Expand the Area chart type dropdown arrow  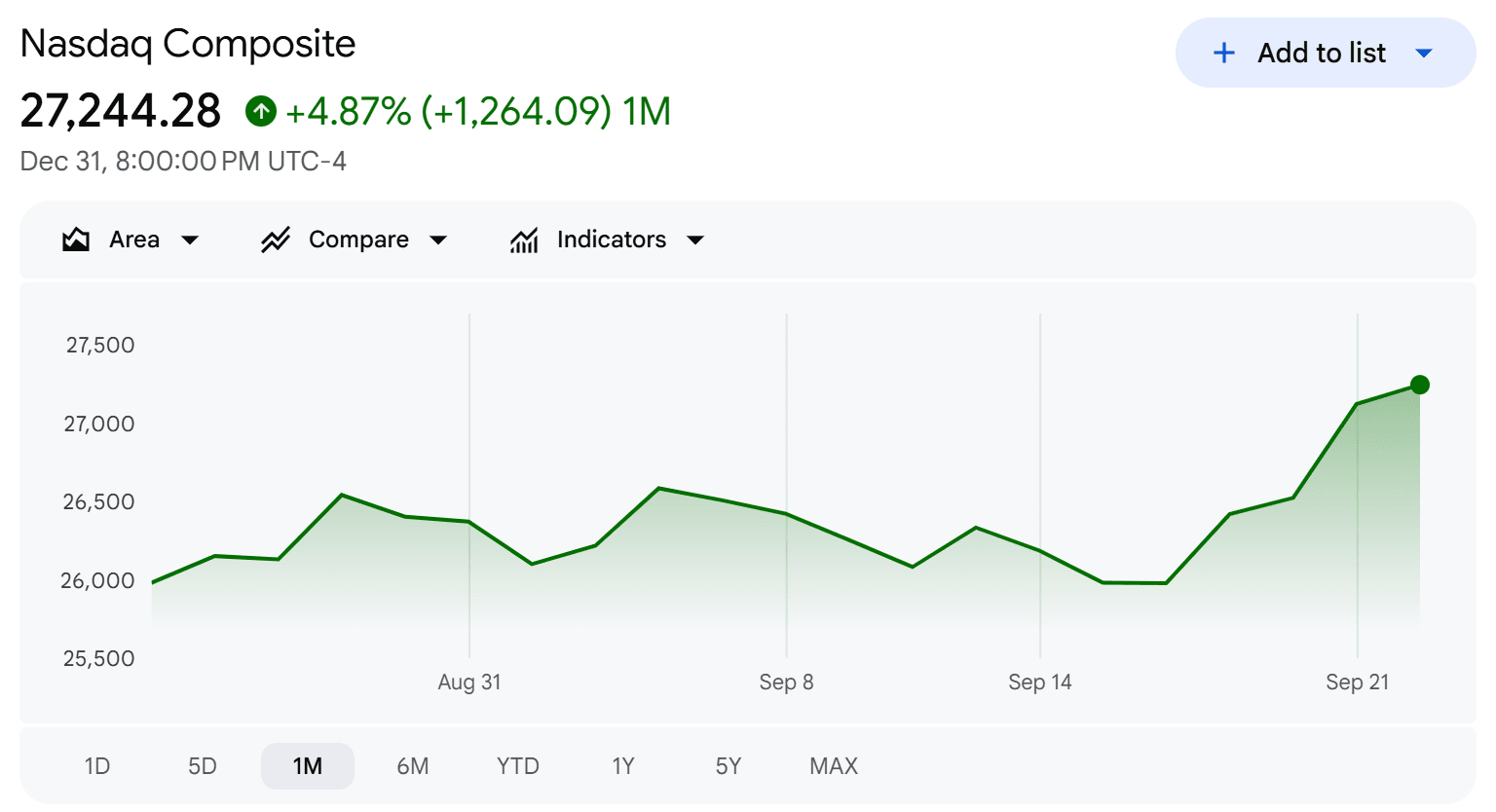pos(190,240)
